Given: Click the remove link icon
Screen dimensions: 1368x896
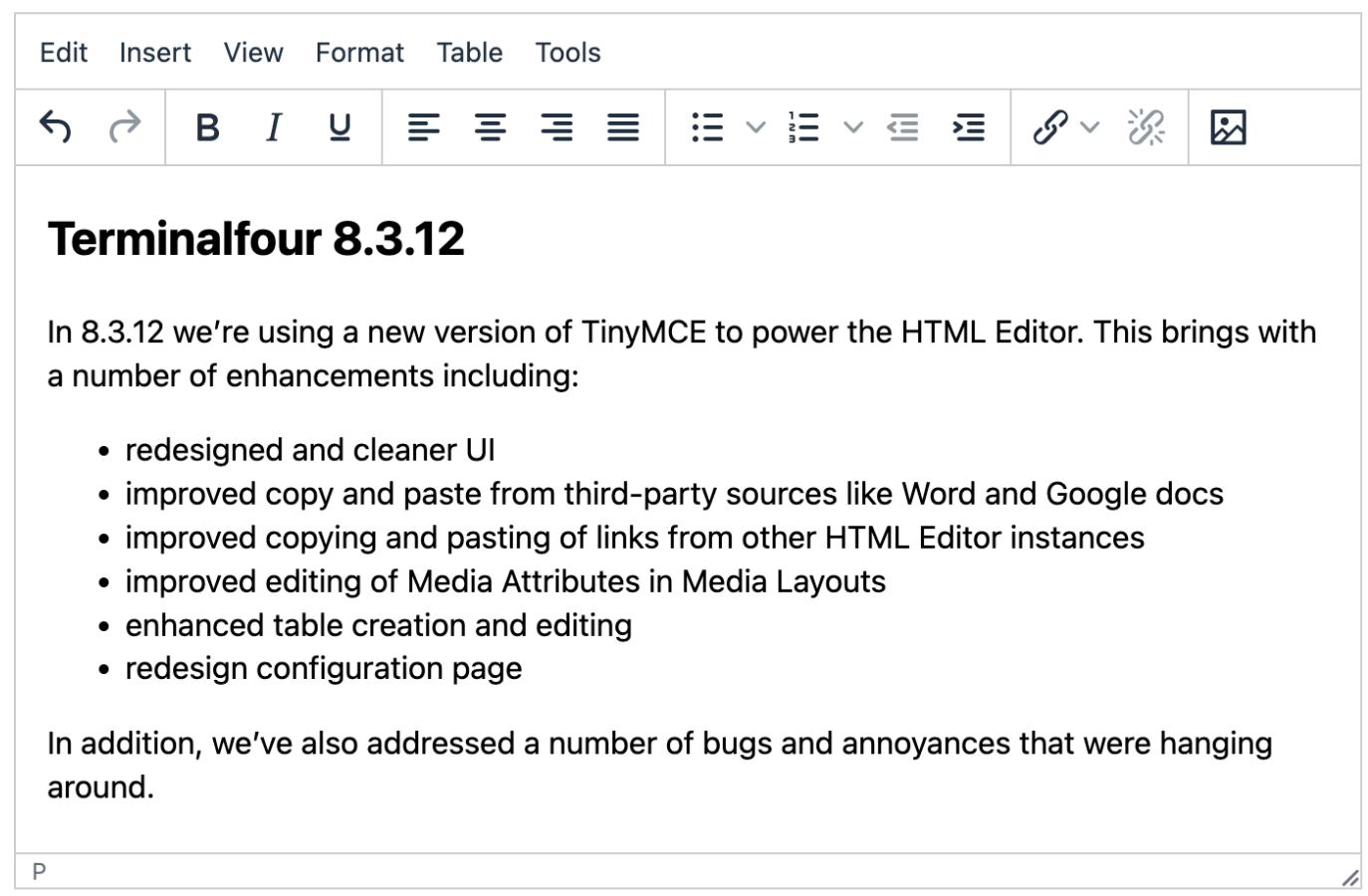Looking at the screenshot, I should pos(1146,127).
